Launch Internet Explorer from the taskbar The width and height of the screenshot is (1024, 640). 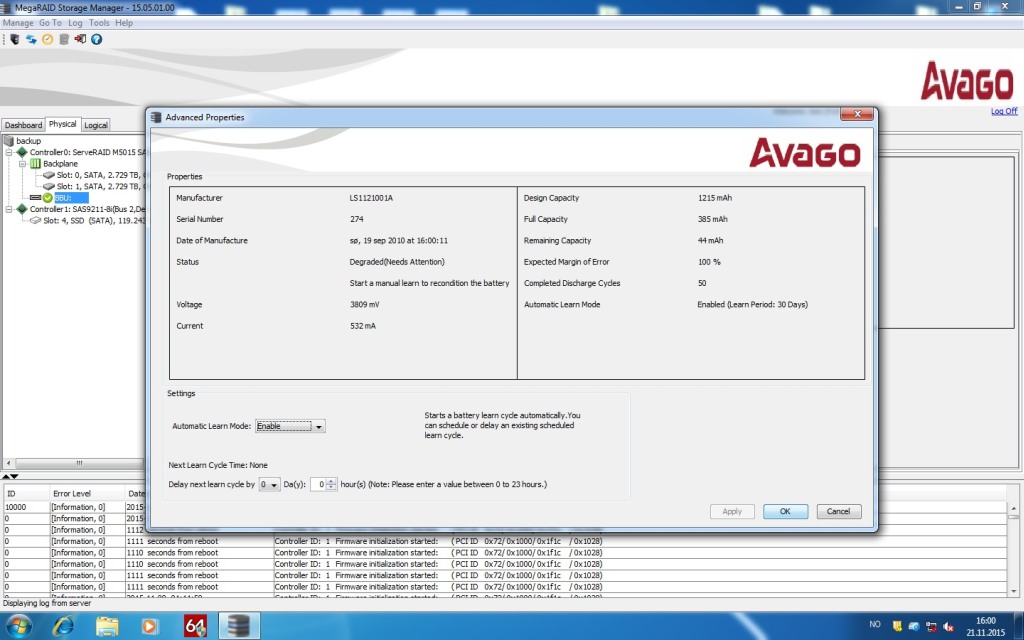point(63,626)
